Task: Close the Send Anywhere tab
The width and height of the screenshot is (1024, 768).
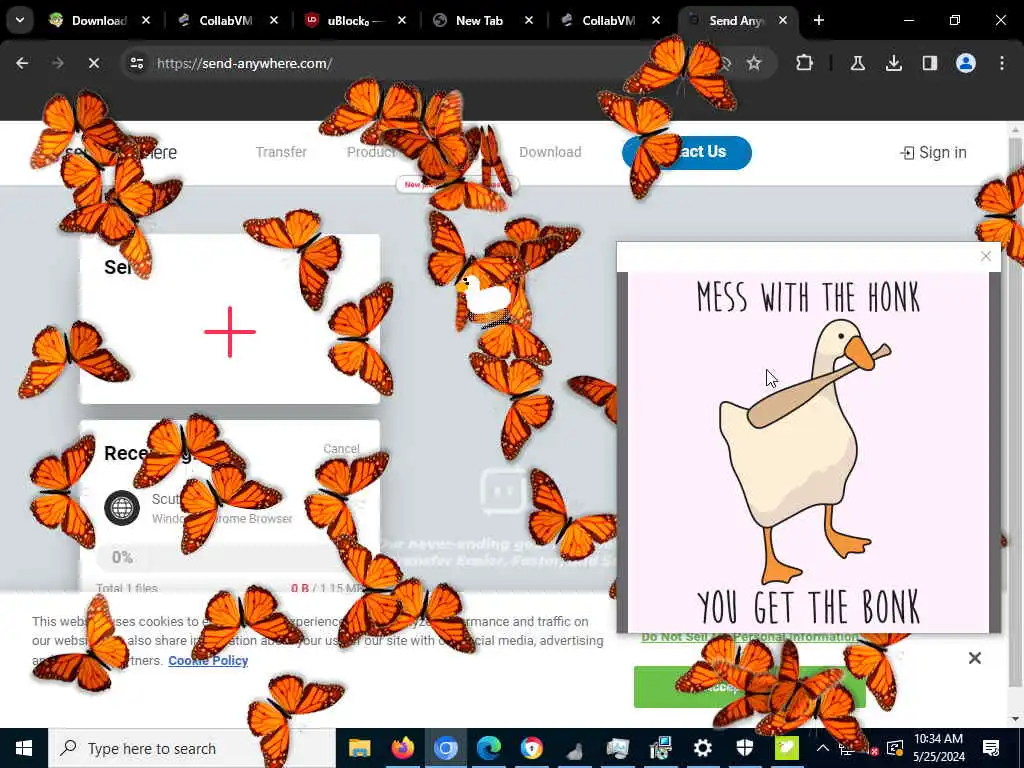Action: point(783,20)
